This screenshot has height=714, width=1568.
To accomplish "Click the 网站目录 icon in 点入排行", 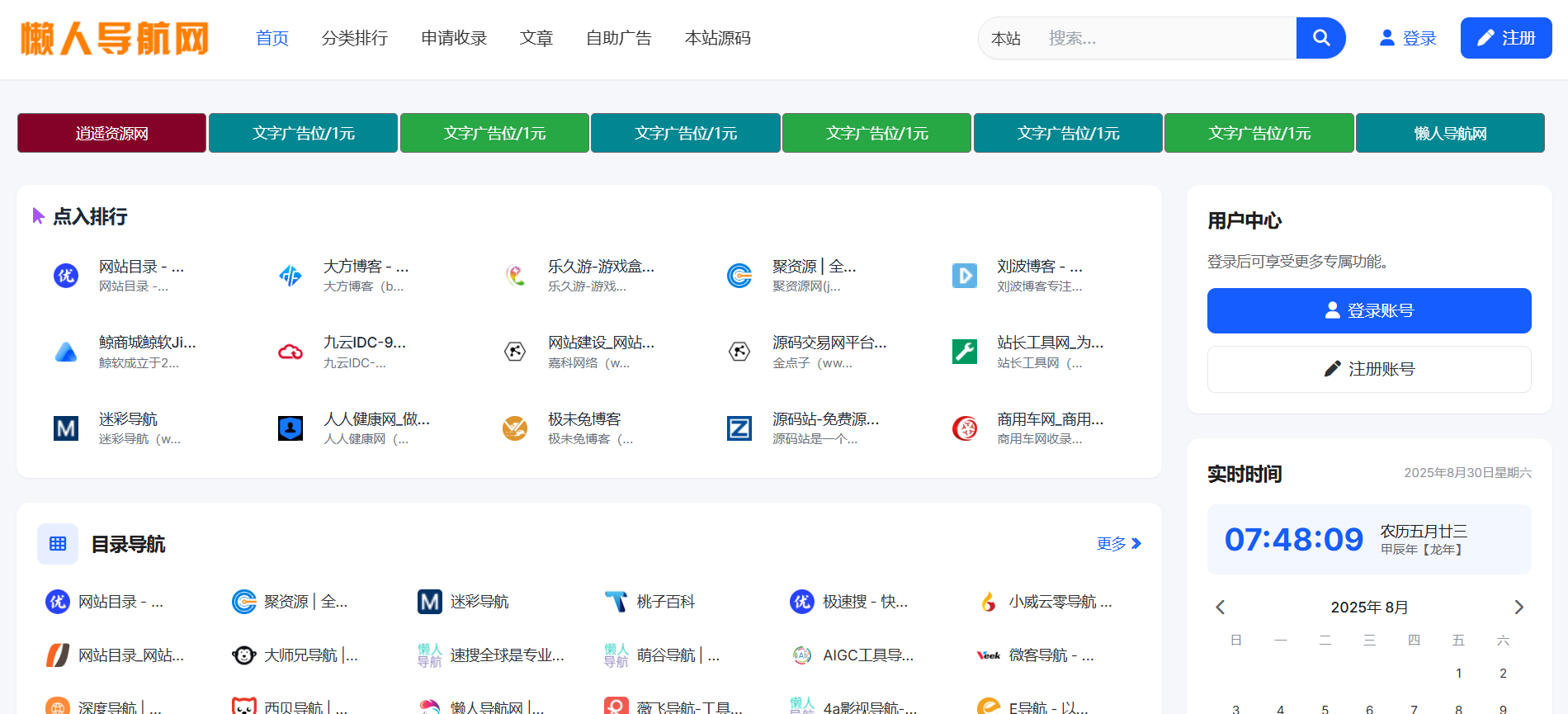I will [x=66, y=276].
